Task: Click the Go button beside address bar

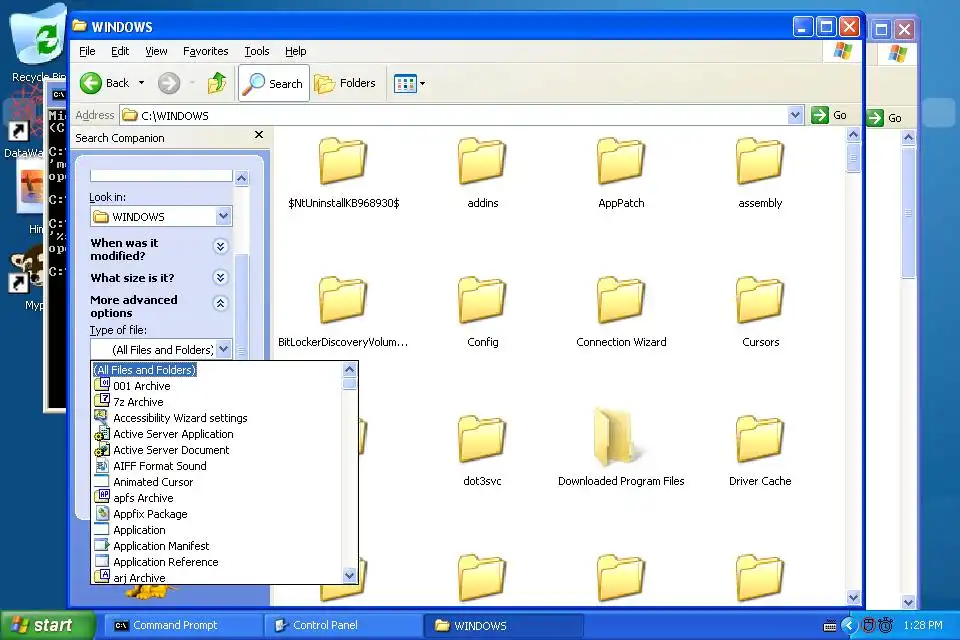Action: 829,115
